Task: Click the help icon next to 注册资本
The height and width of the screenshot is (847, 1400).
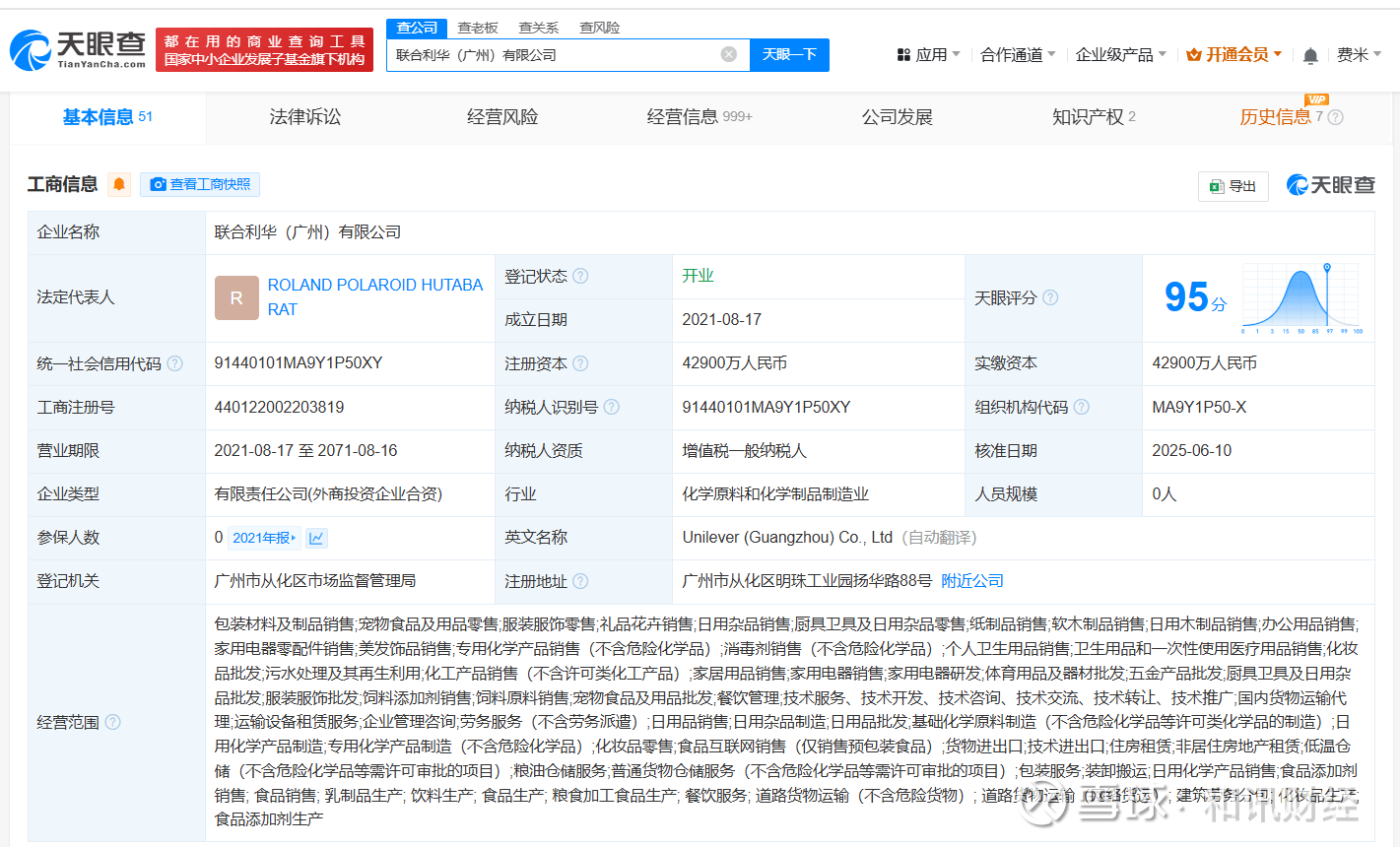Action: (x=580, y=363)
